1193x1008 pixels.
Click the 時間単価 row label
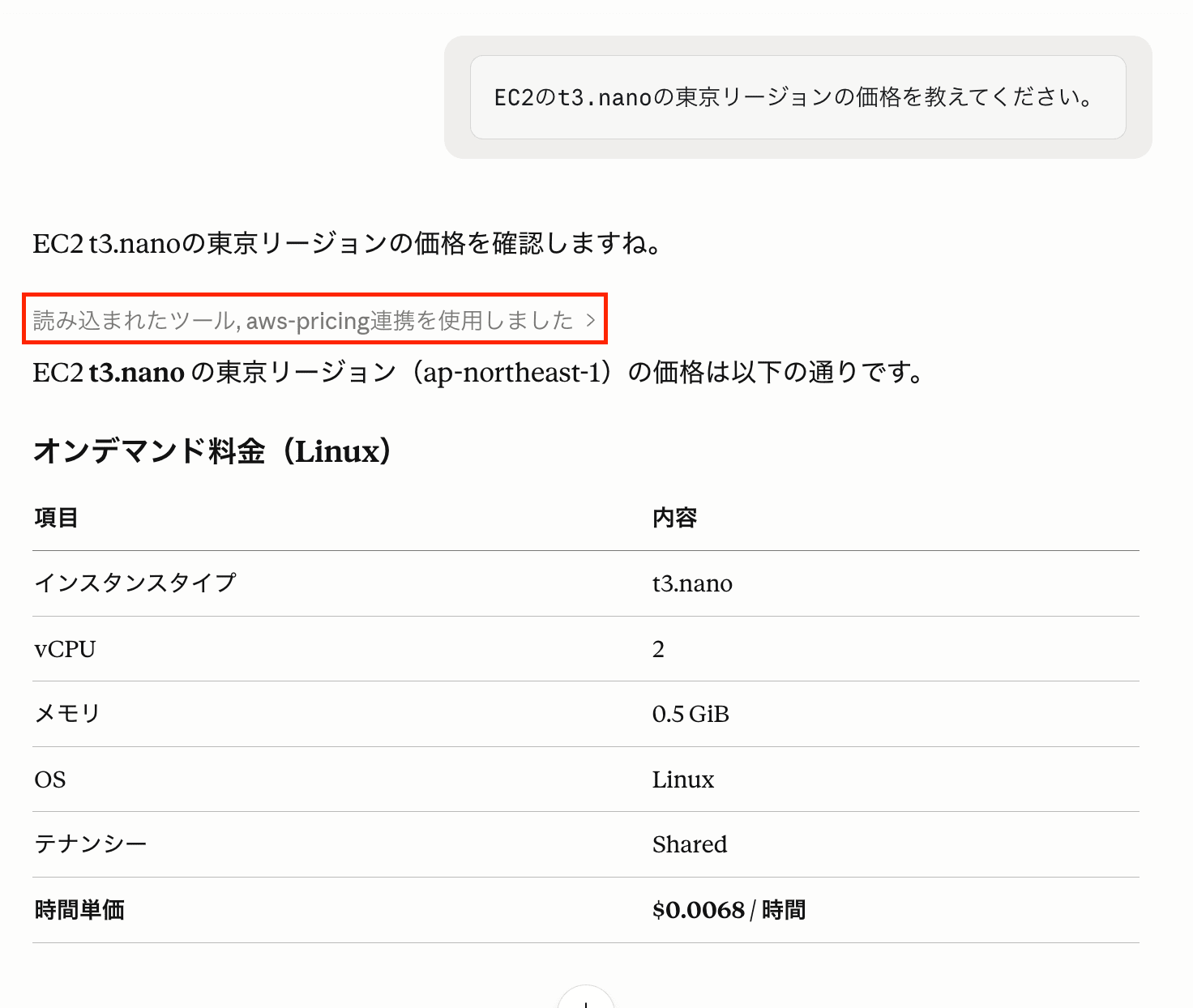(79, 910)
